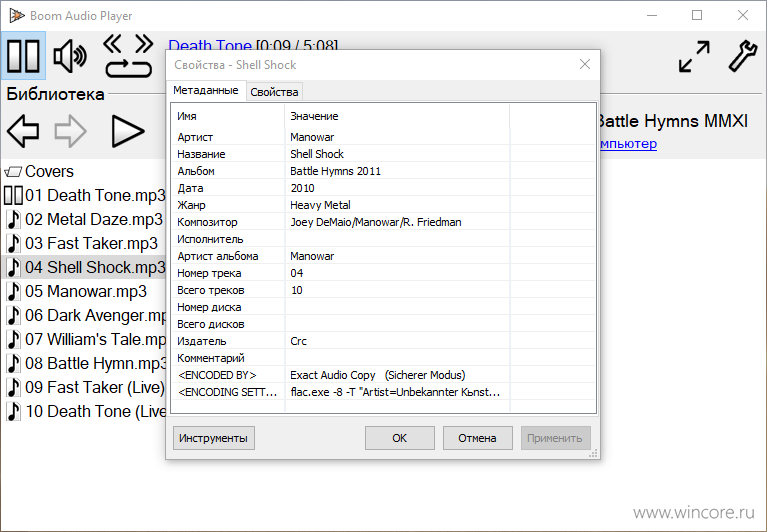Select 05 Manowar.mp3
This screenshot has width=767, height=532.
84,291
